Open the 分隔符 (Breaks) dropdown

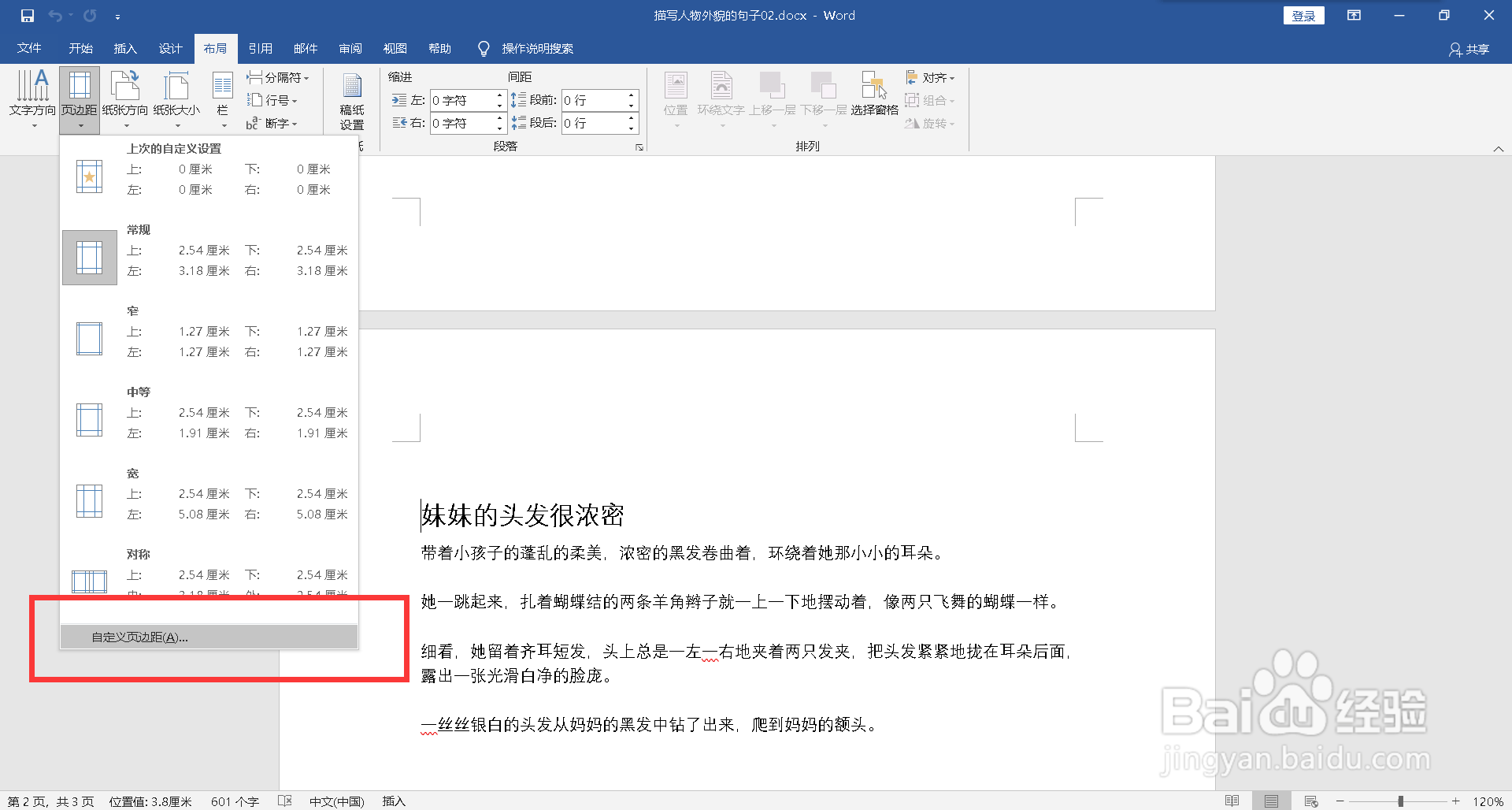click(x=280, y=77)
